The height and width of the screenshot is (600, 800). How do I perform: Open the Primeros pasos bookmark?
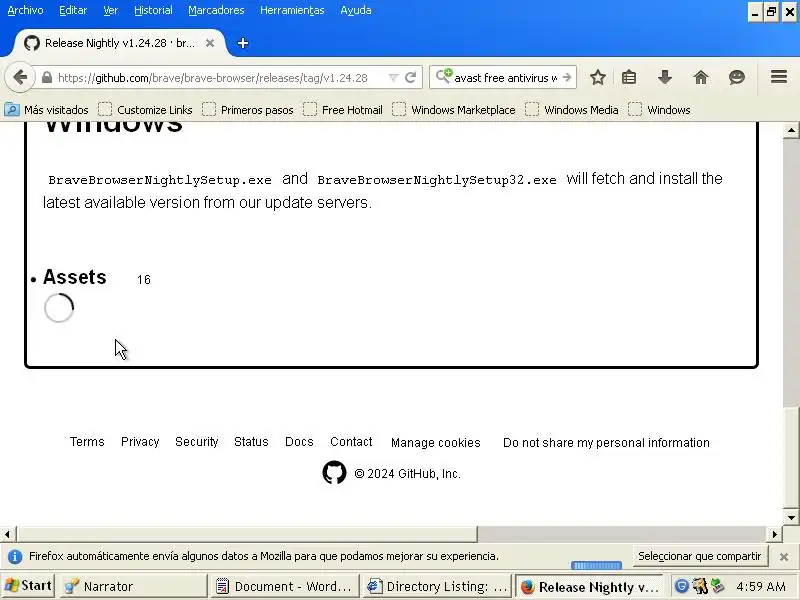pos(247,110)
